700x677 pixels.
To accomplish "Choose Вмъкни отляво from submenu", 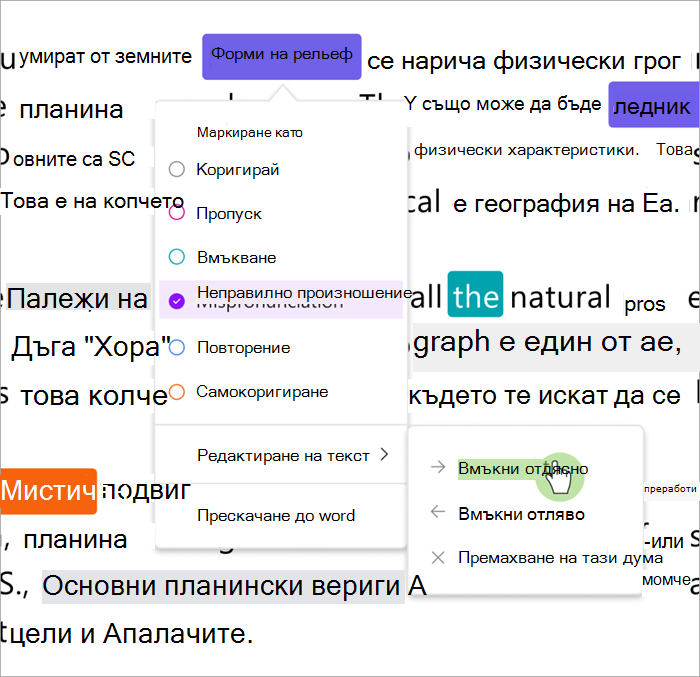I will (x=521, y=514).
